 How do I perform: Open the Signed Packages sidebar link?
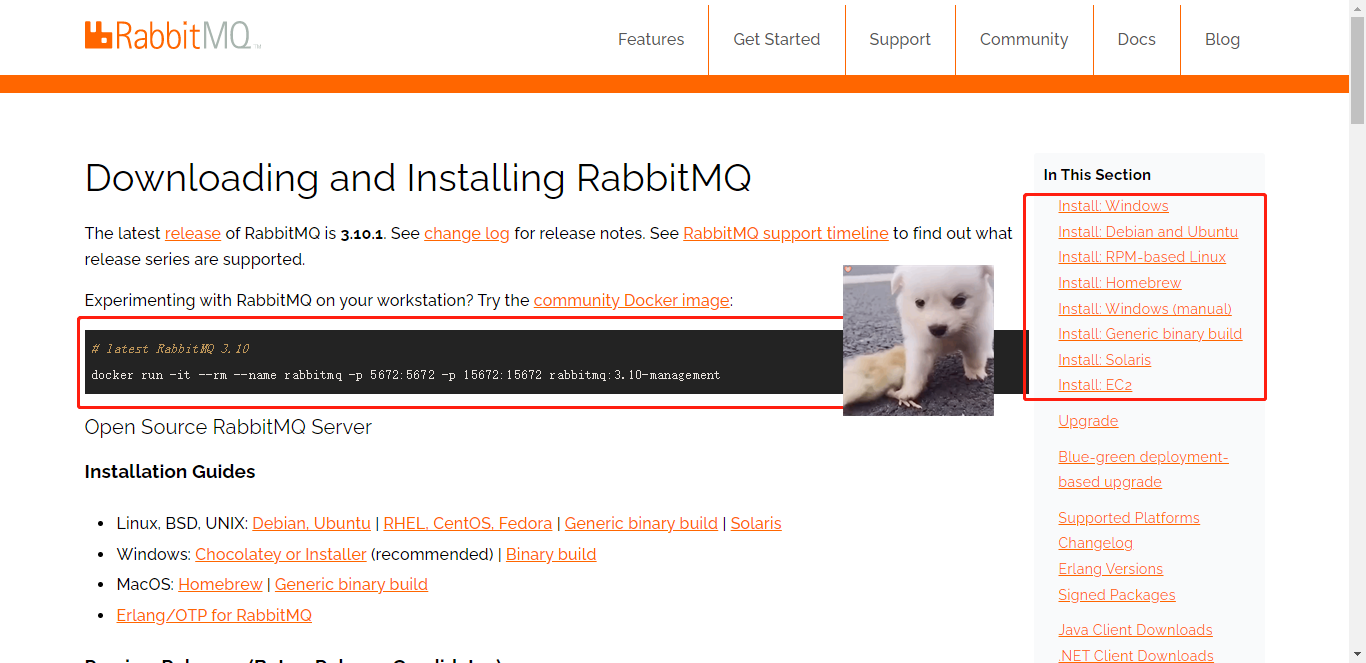tap(1117, 595)
